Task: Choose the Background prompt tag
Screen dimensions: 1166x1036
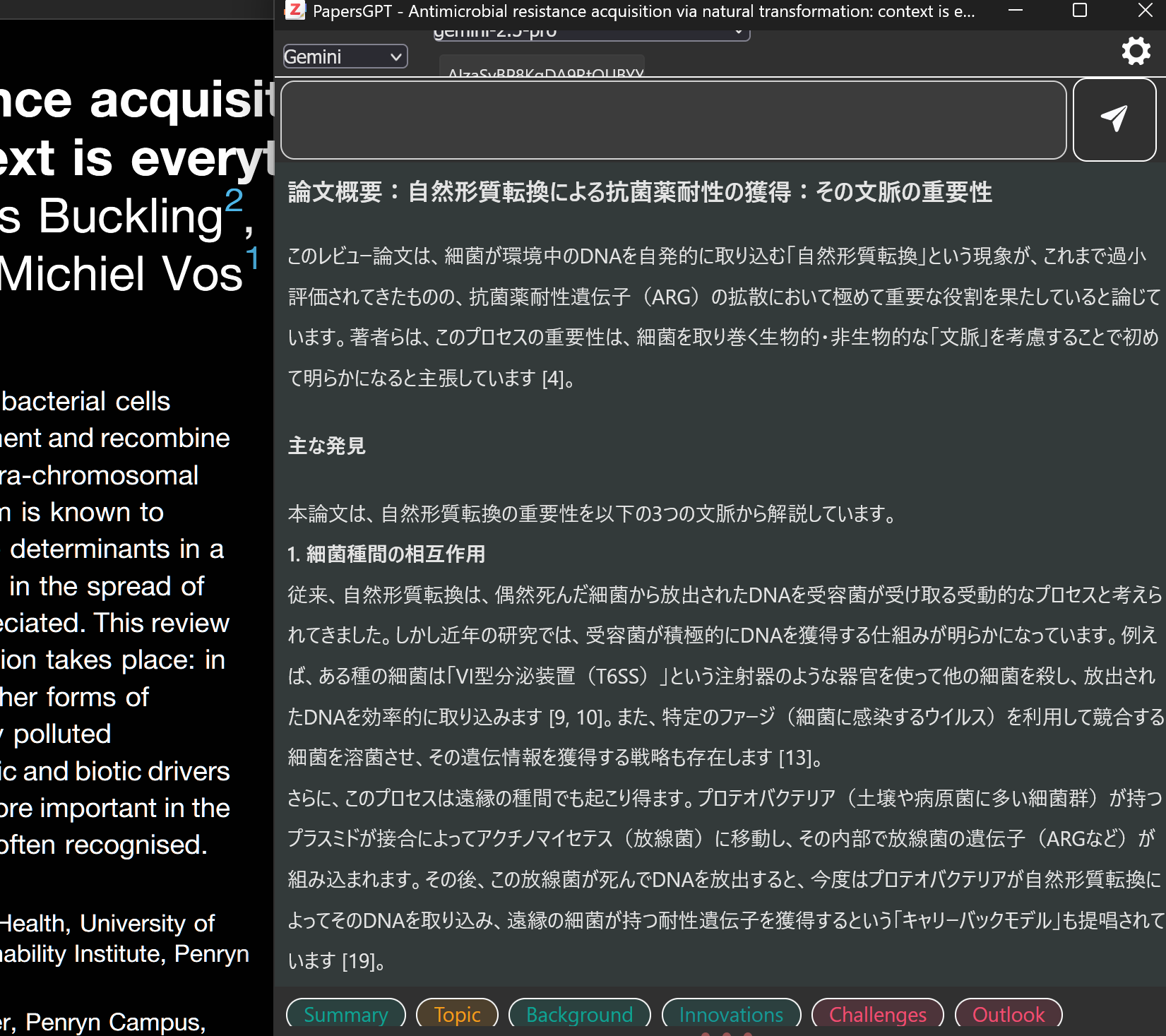Action: (x=579, y=1015)
